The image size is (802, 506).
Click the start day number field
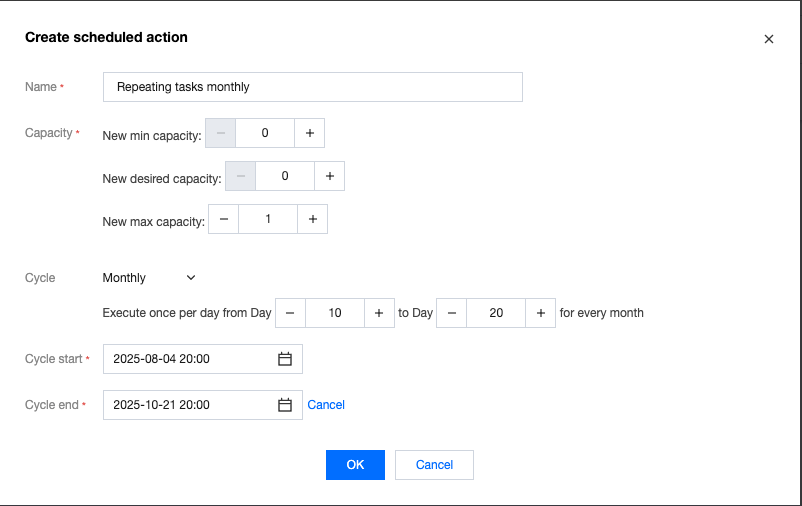(x=334, y=313)
